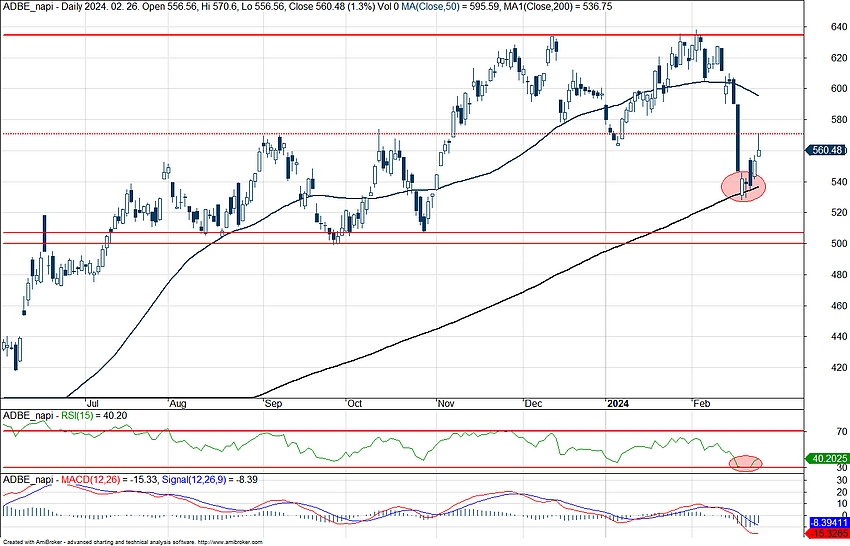This screenshot has height=546, width=850.
Task: Select the MA1(Close,200) = 536.75 legend text
Action: point(558,6)
